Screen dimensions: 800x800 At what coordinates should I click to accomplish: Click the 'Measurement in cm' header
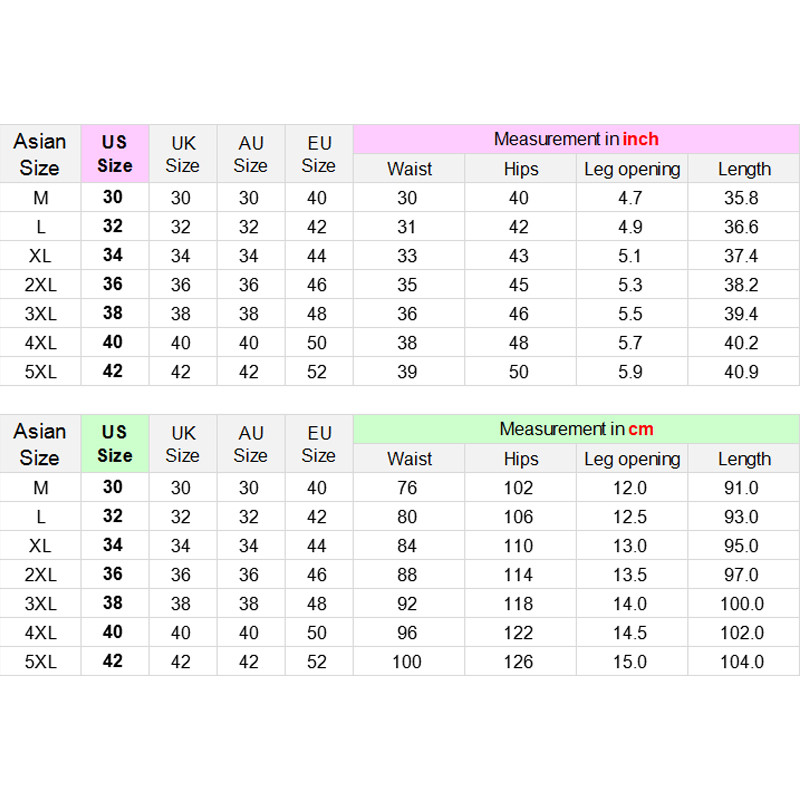pos(576,429)
